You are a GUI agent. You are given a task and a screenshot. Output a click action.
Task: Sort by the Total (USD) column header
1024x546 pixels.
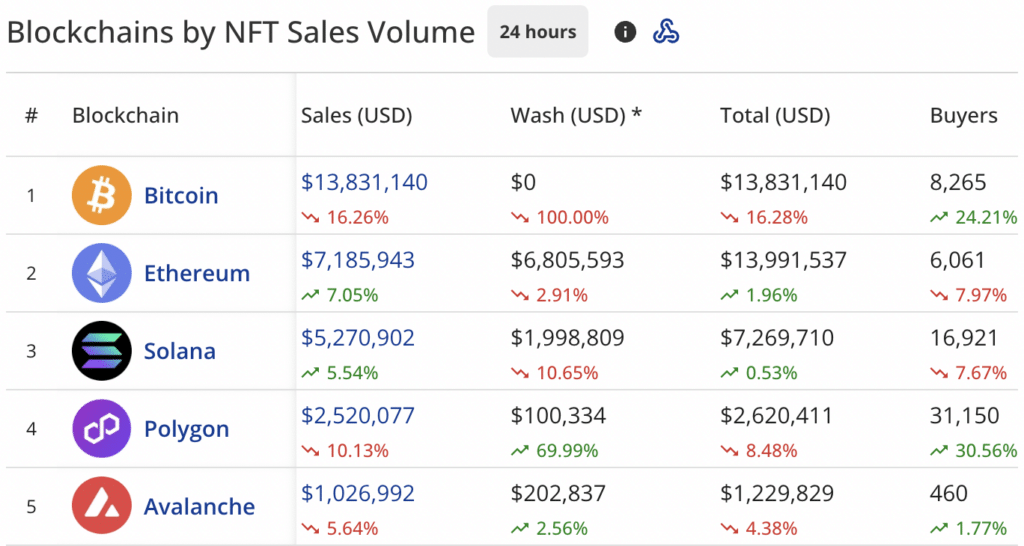point(775,116)
